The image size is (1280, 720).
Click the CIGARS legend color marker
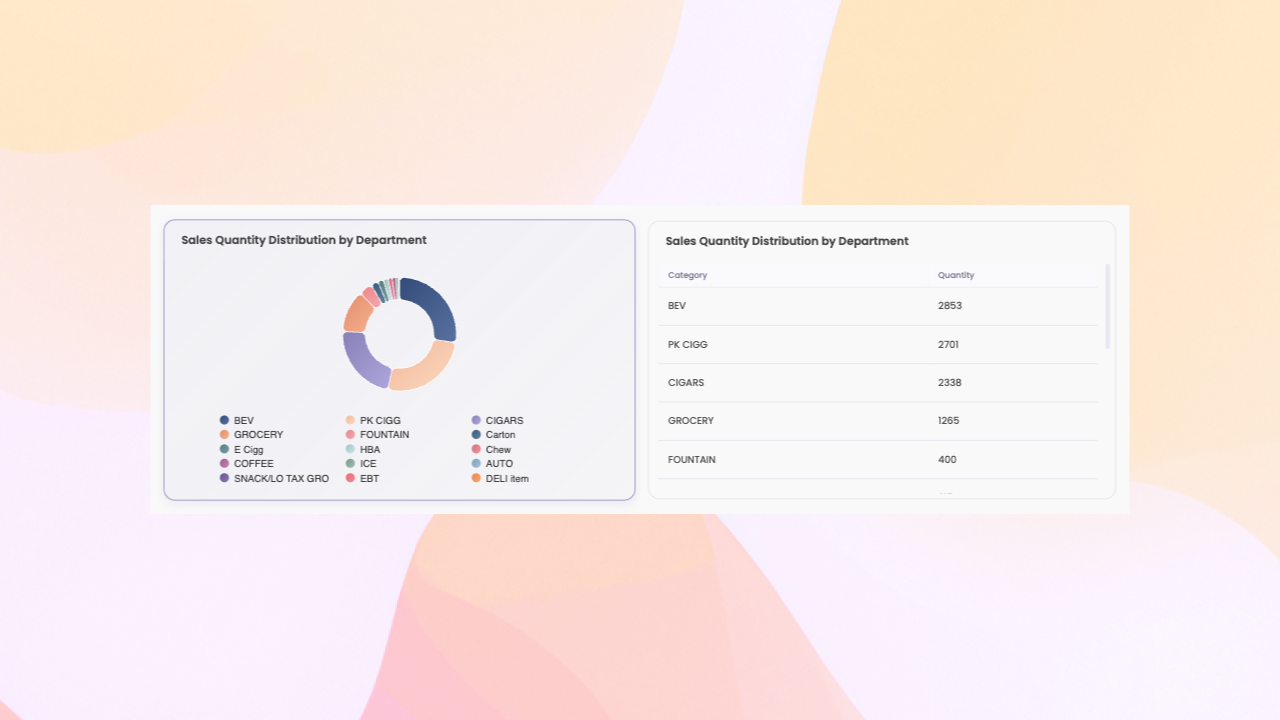coord(475,420)
